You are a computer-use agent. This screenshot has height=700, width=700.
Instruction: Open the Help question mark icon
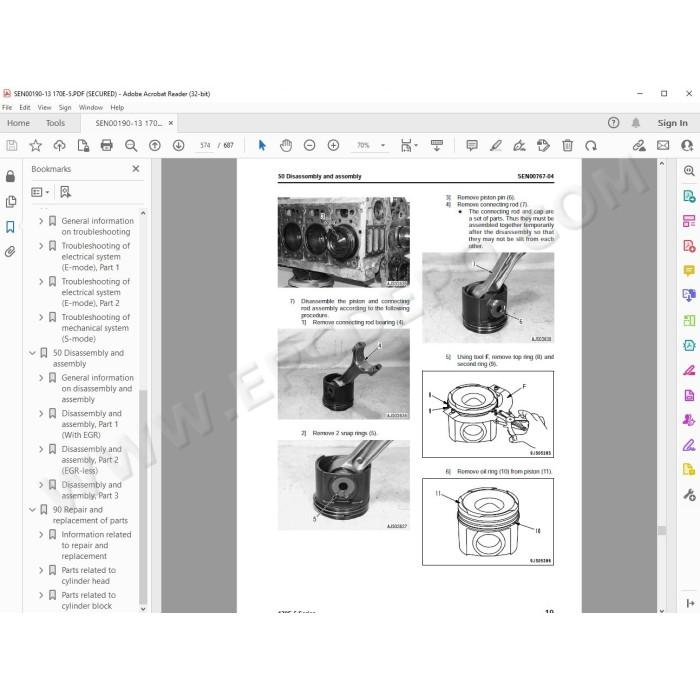[613, 123]
